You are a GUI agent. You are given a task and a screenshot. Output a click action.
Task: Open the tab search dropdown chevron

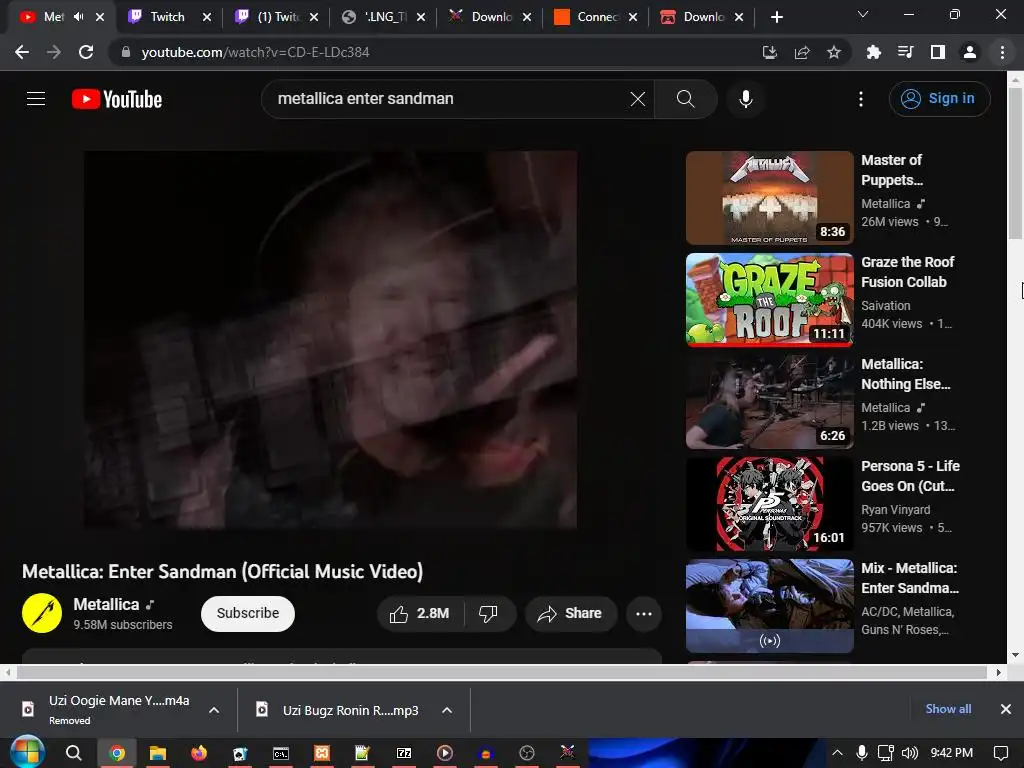pos(863,14)
